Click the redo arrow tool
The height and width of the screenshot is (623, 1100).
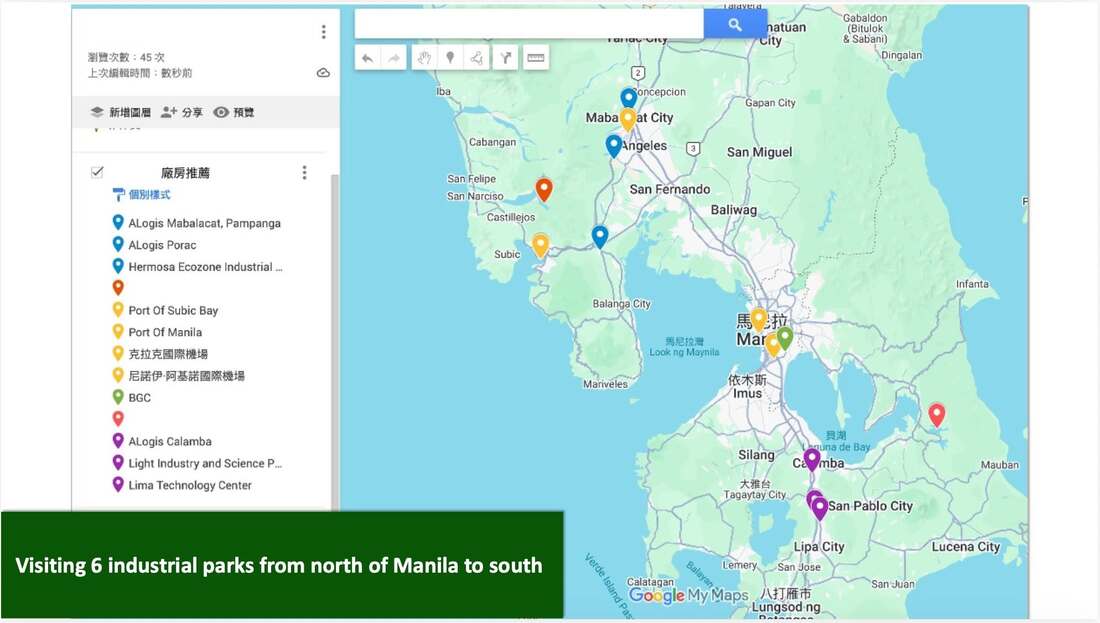(x=394, y=58)
